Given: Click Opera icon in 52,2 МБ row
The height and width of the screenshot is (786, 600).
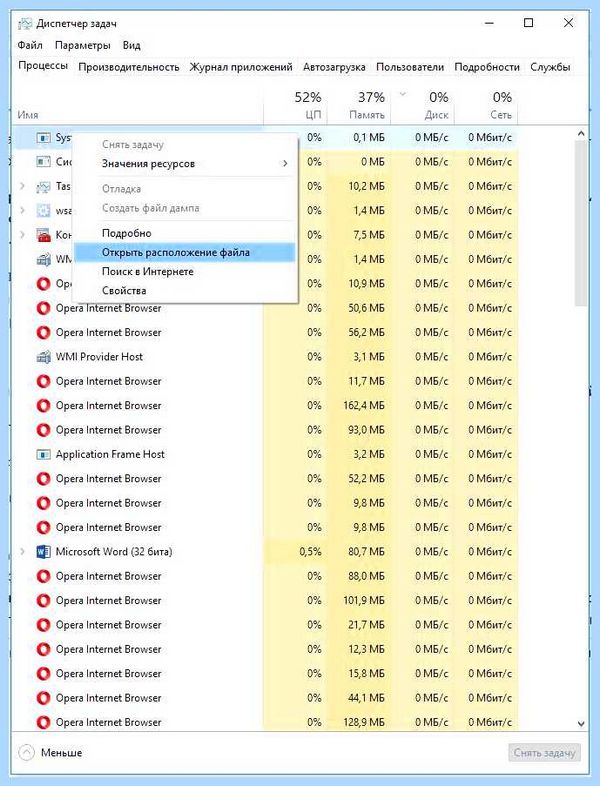Looking at the screenshot, I should click(44, 479).
